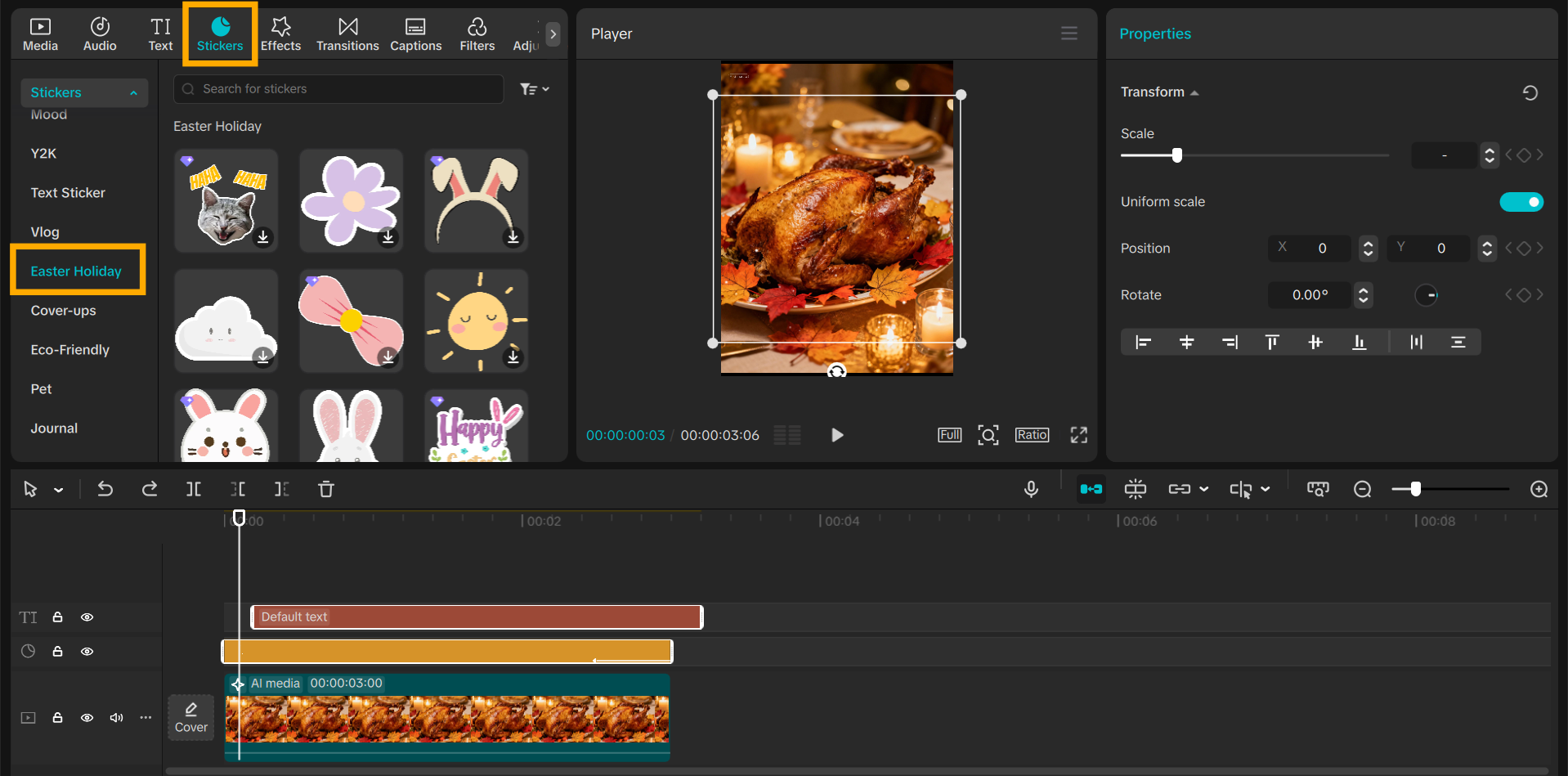
Task: Open the Filters panel
Action: tap(477, 33)
